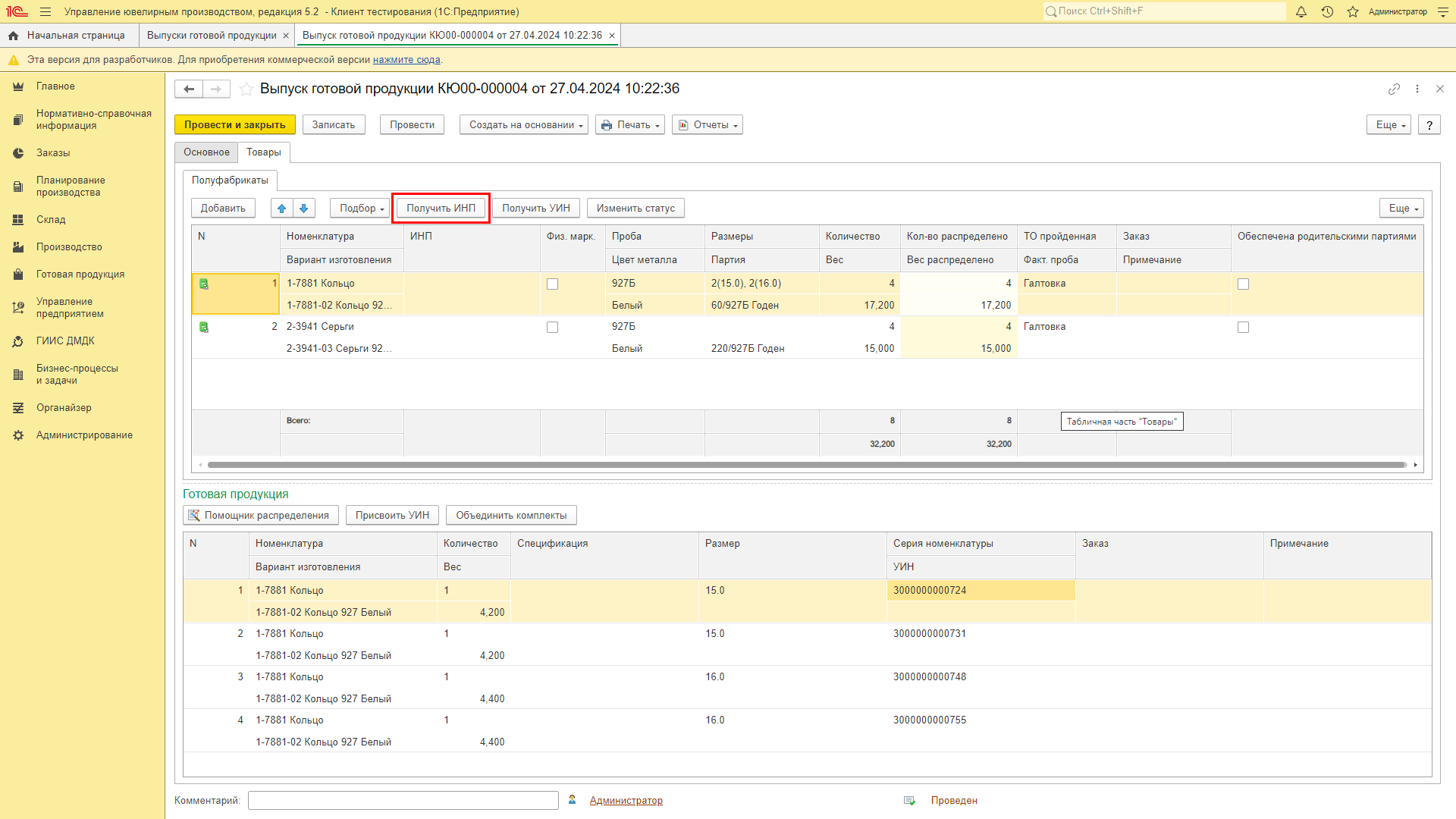The image size is (1456, 819).
Task: Toggle Физ. марк. for 1-7881 Кольцо
Action: tap(552, 284)
